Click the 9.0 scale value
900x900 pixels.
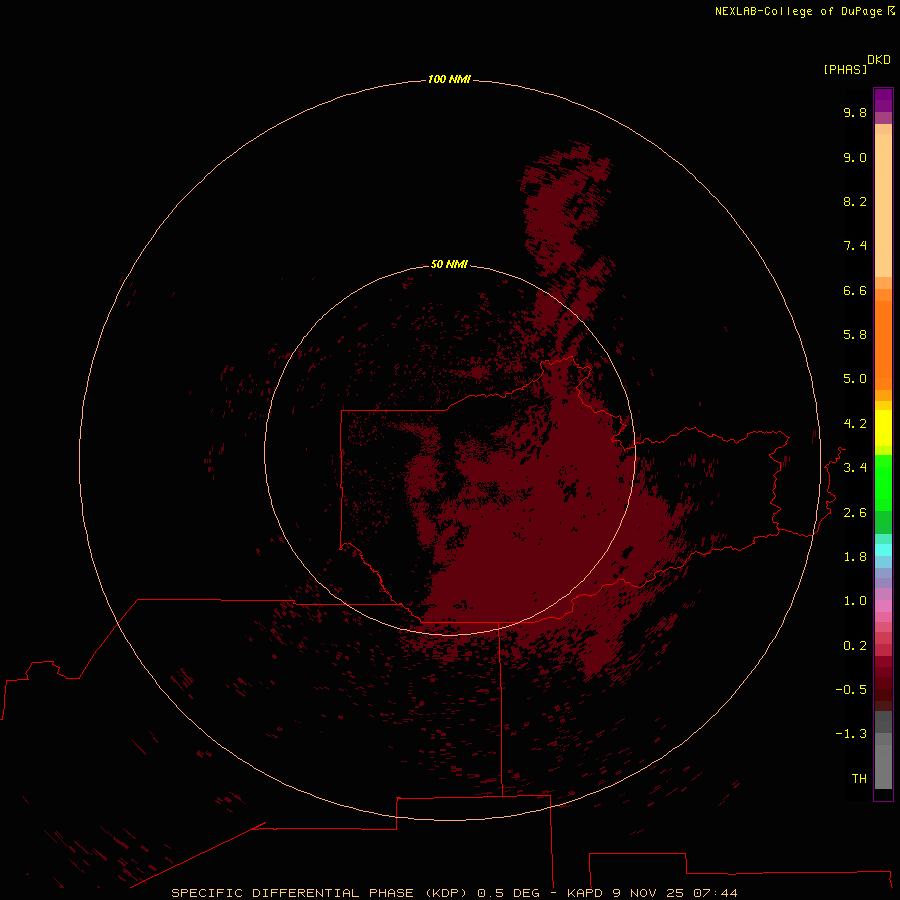coord(855,157)
